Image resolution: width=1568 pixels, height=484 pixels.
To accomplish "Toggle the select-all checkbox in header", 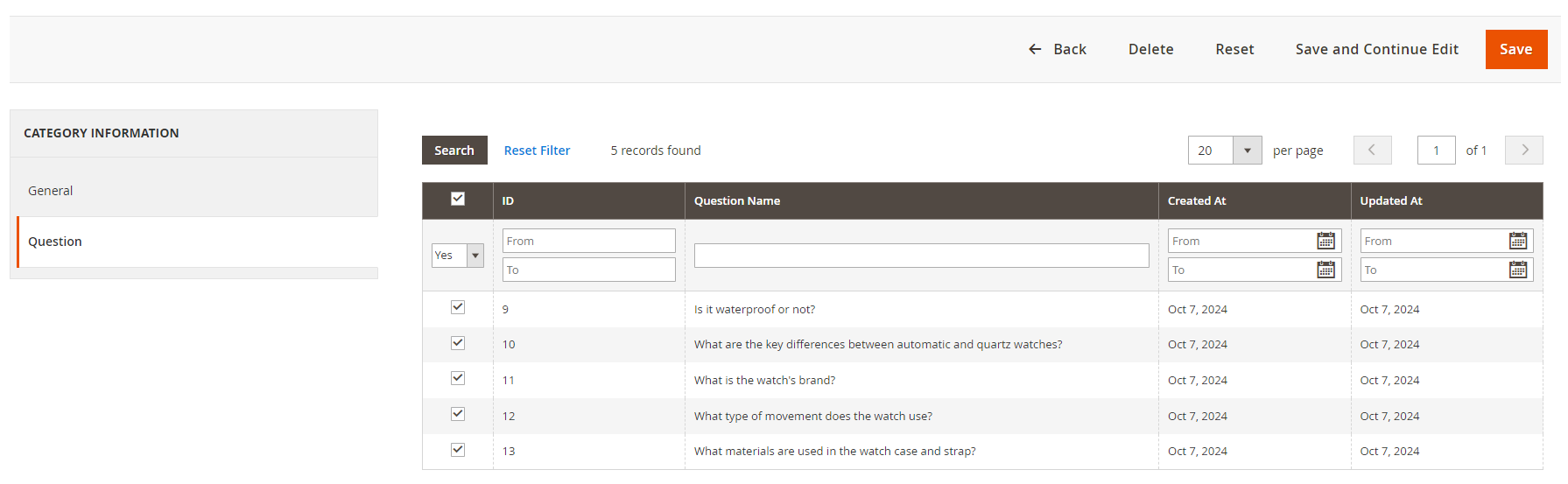I will (x=458, y=199).
